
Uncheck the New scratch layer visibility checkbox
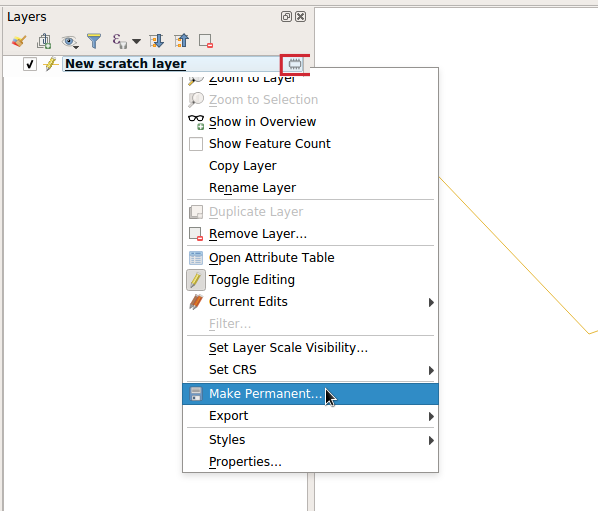point(30,64)
